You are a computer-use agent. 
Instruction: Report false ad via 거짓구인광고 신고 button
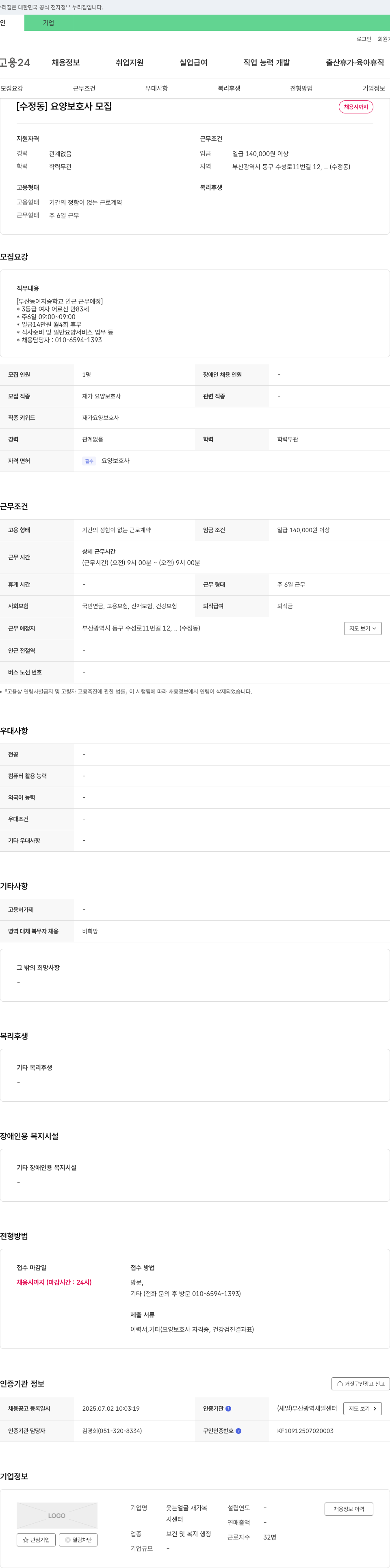pyautogui.click(x=360, y=1383)
